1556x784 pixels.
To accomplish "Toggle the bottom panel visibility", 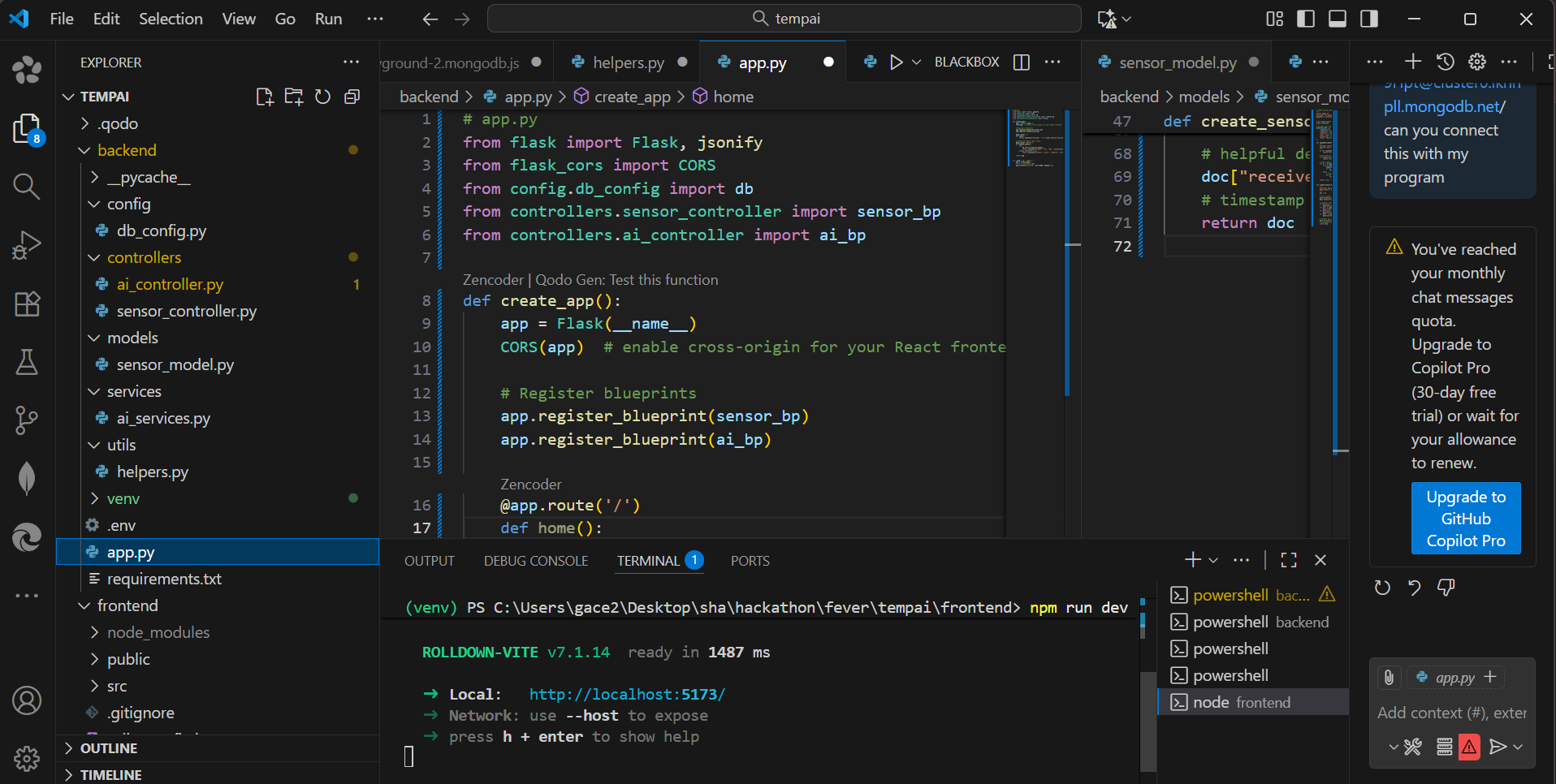I will point(1338,19).
